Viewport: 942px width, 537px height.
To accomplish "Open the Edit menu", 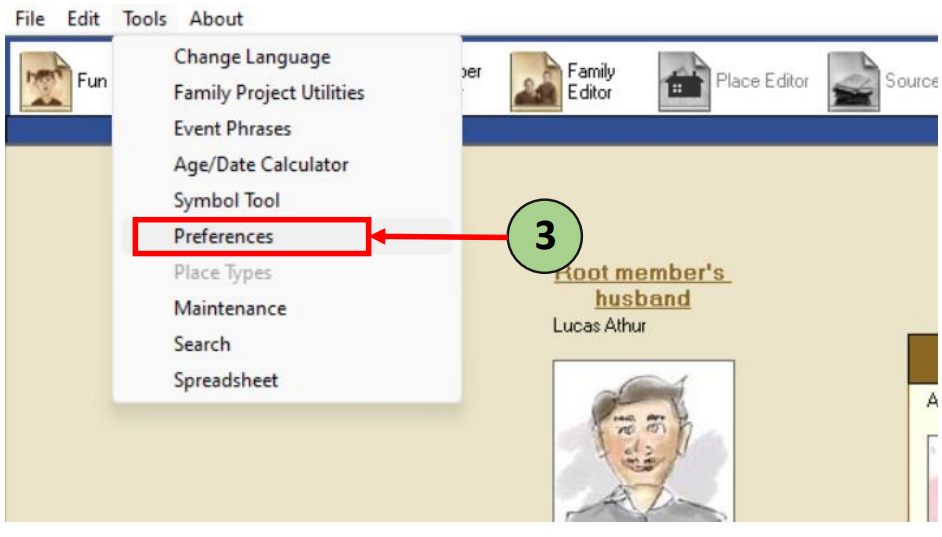I will pyautogui.click(x=84, y=18).
